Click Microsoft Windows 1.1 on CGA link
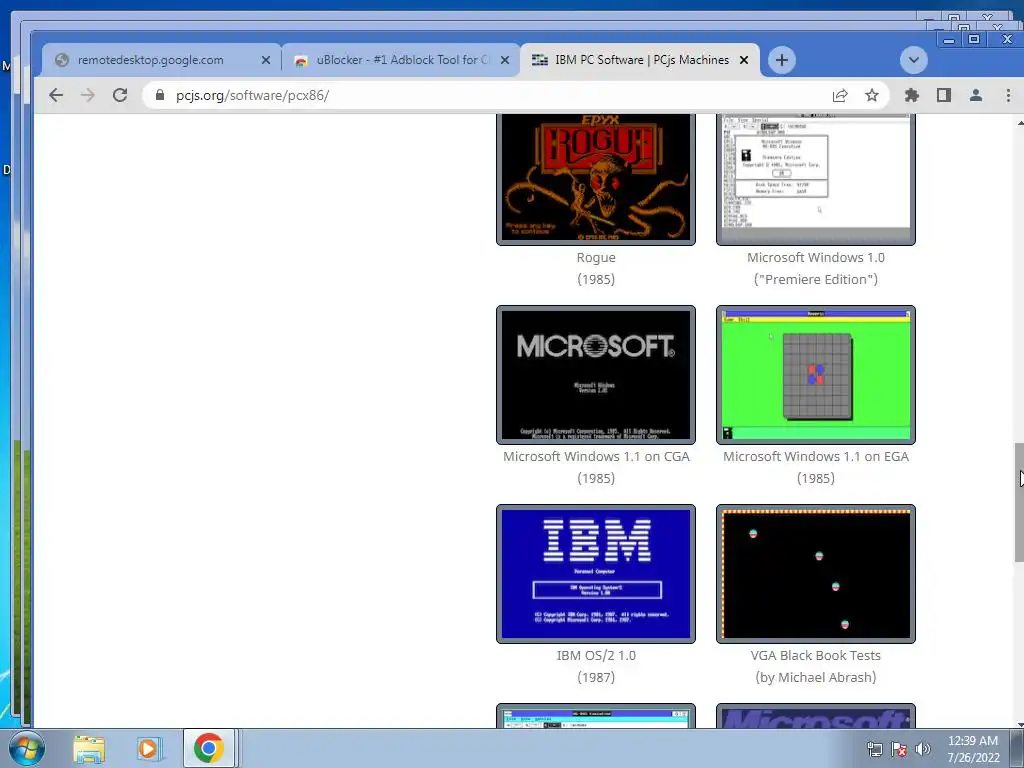The image size is (1024, 768). [596, 456]
